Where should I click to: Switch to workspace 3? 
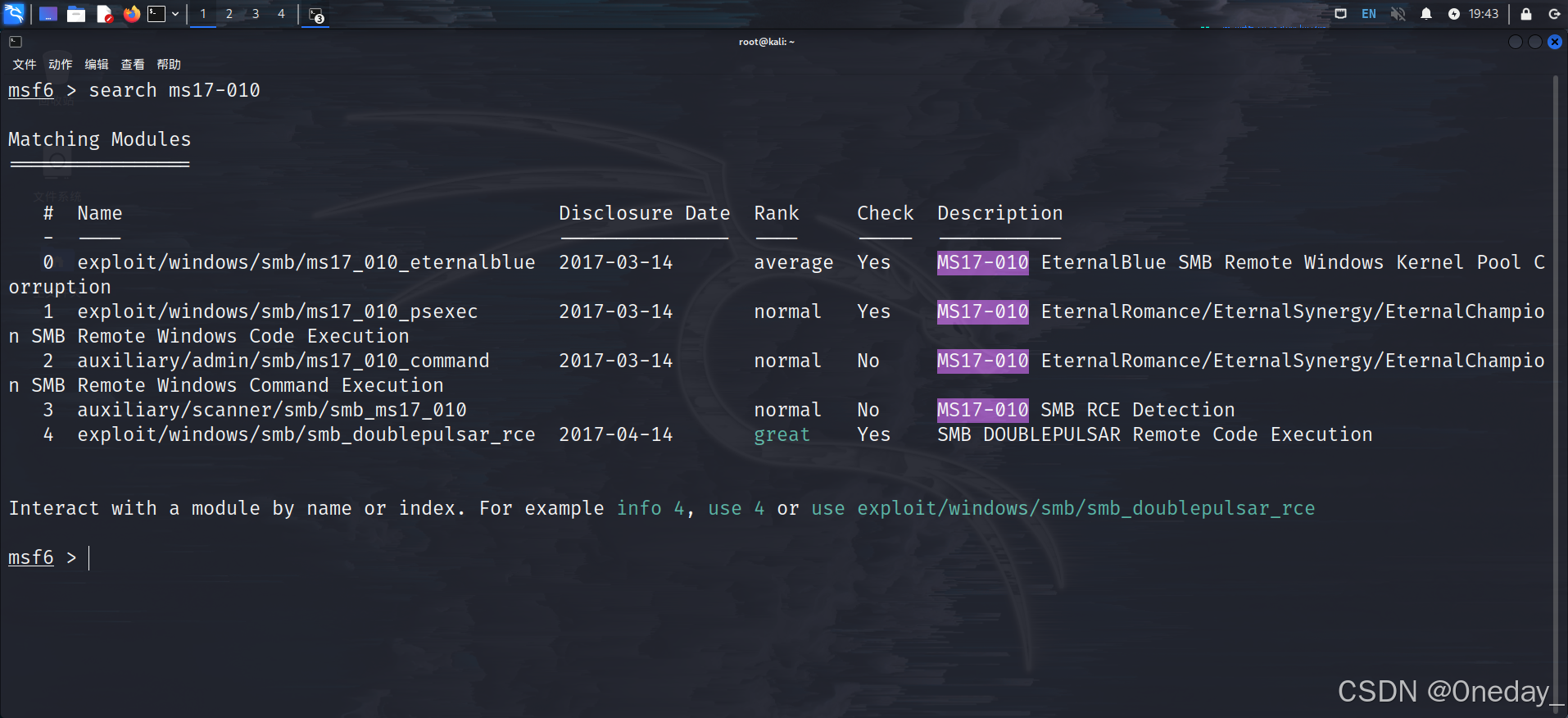256,14
